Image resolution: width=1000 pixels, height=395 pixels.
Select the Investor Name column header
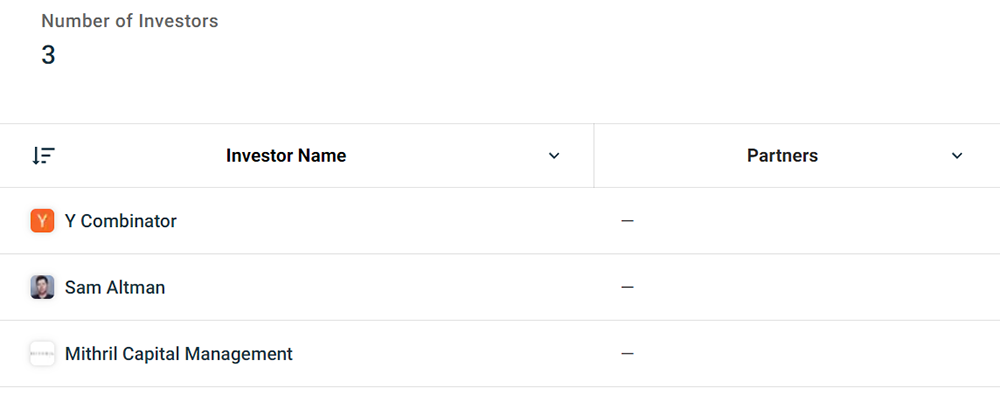(286, 156)
